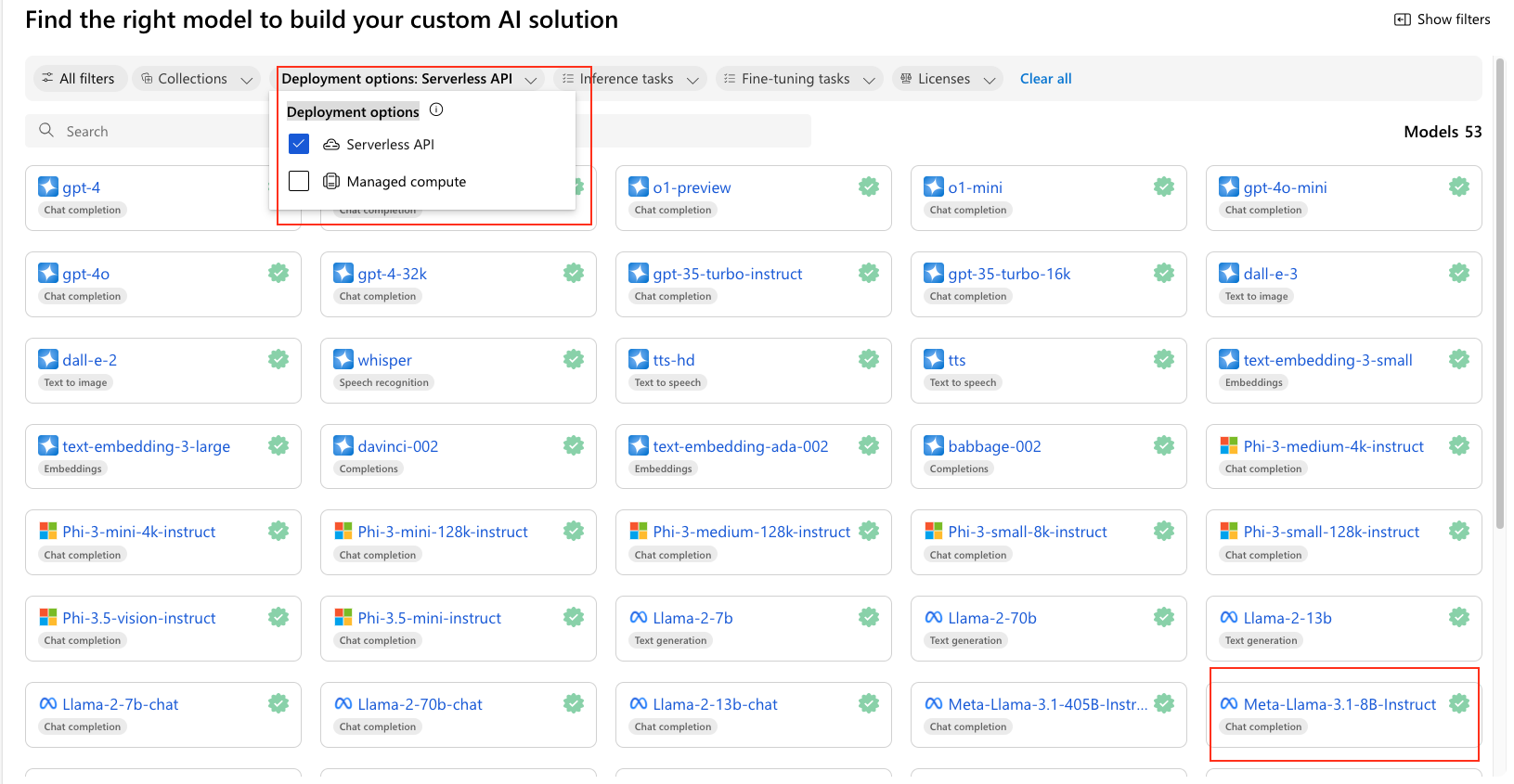Viewport: 1514px width, 784px height.
Task: Click the Meta logo on Llama-2-13b-chat card
Action: [639, 703]
